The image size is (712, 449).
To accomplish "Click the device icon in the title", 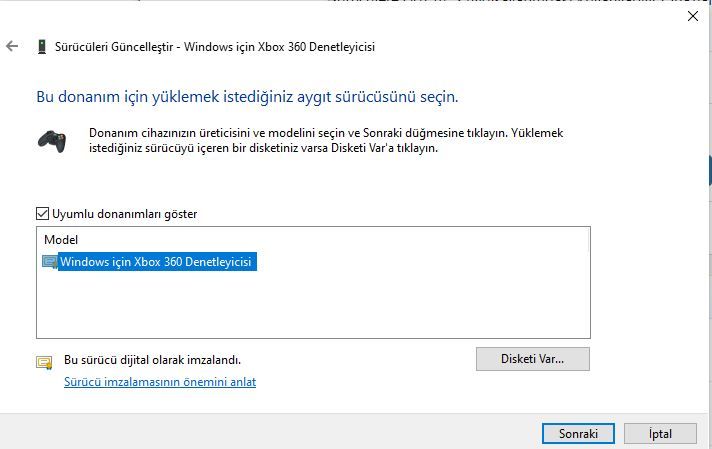I will (42, 47).
